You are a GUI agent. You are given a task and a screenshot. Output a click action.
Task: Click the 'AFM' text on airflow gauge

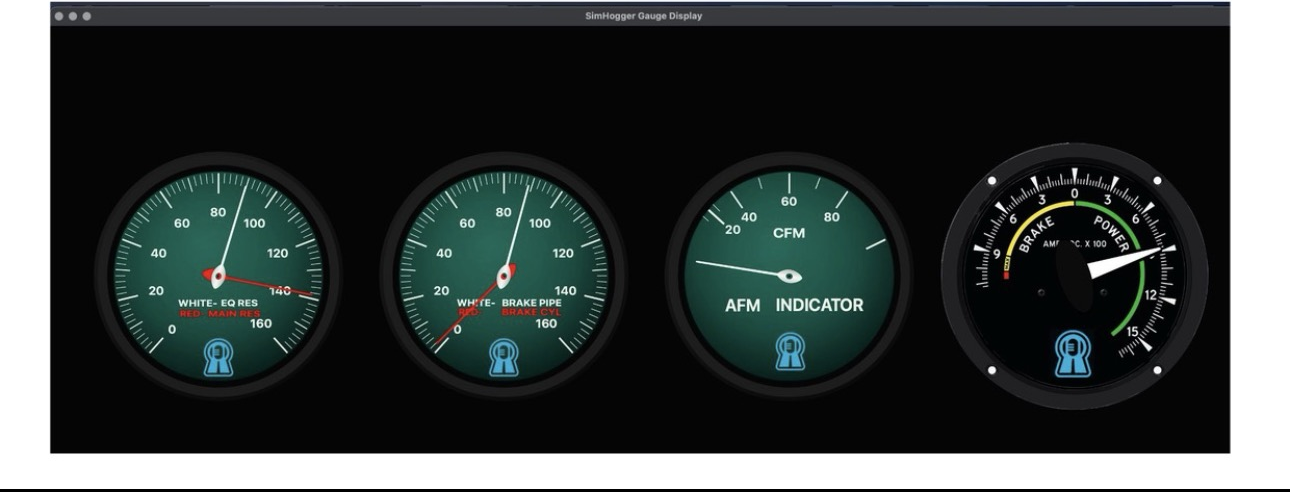(x=744, y=305)
